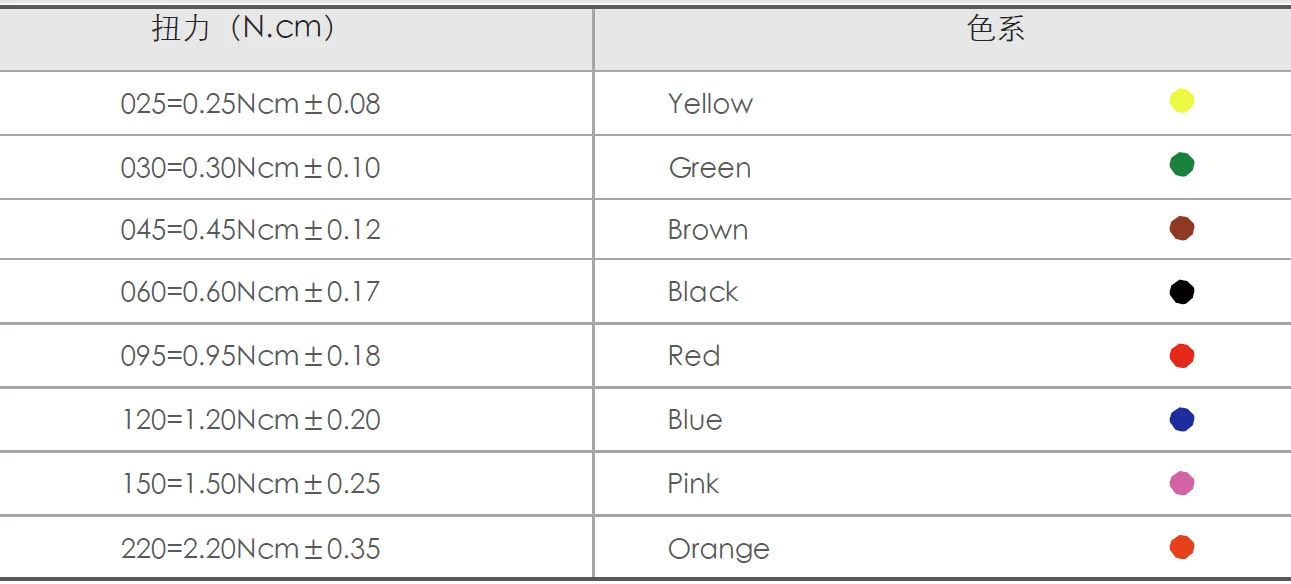Click the black color dot

tap(1181, 292)
